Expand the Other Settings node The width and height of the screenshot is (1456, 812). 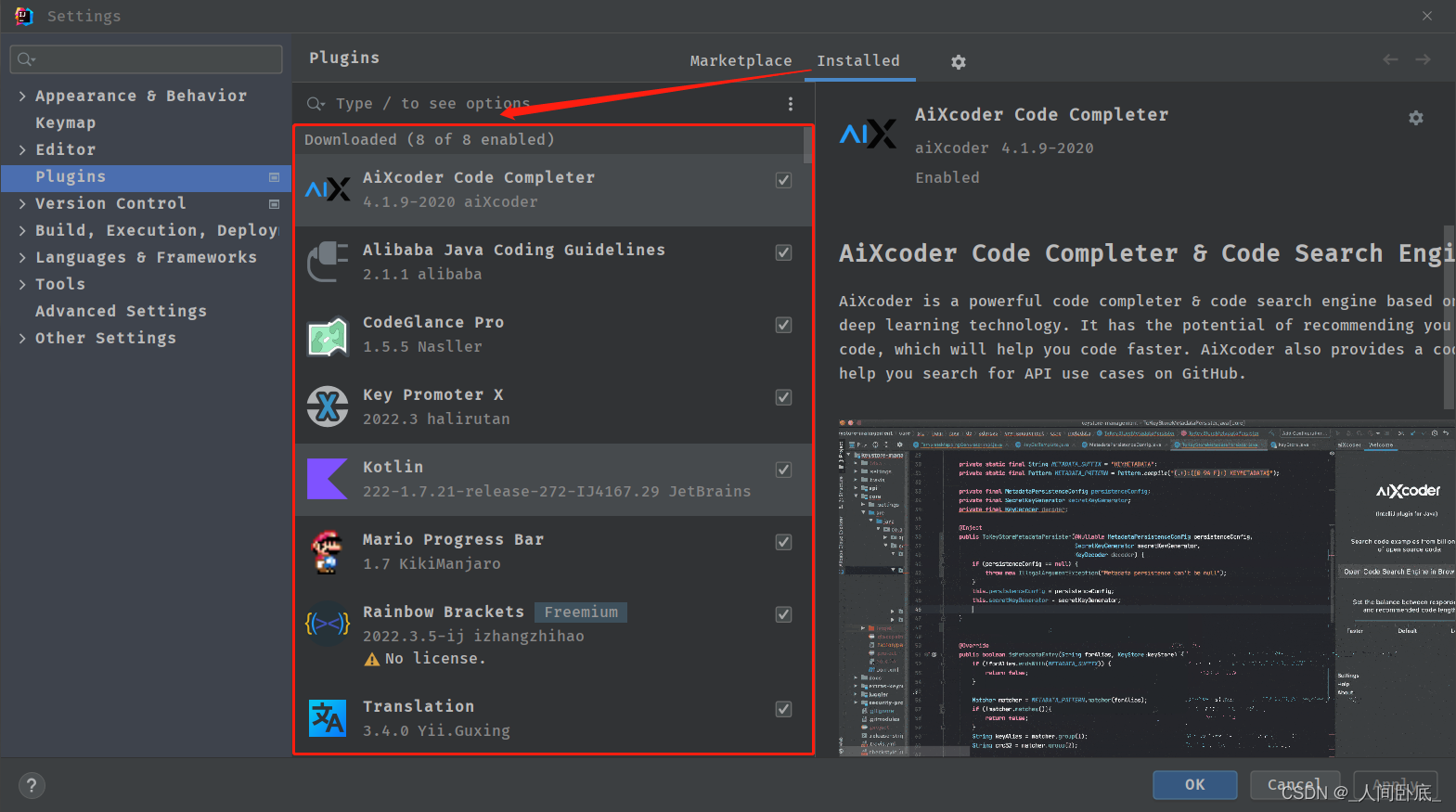click(x=22, y=339)
